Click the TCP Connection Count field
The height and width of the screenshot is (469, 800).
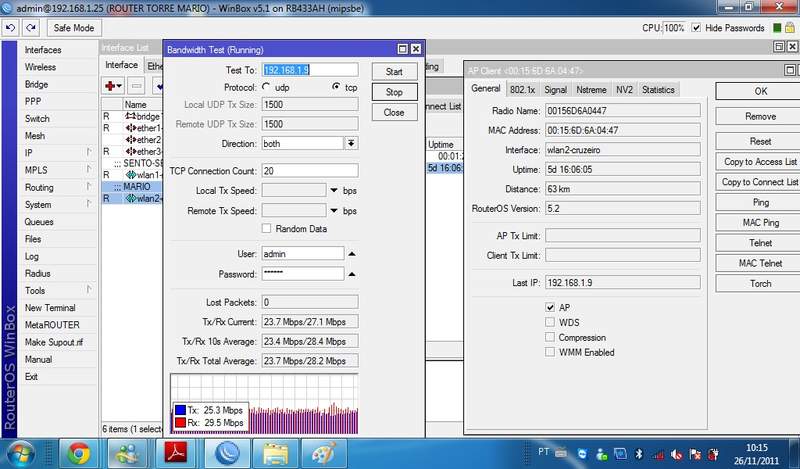pyautogui.click(x=310, y=170)
